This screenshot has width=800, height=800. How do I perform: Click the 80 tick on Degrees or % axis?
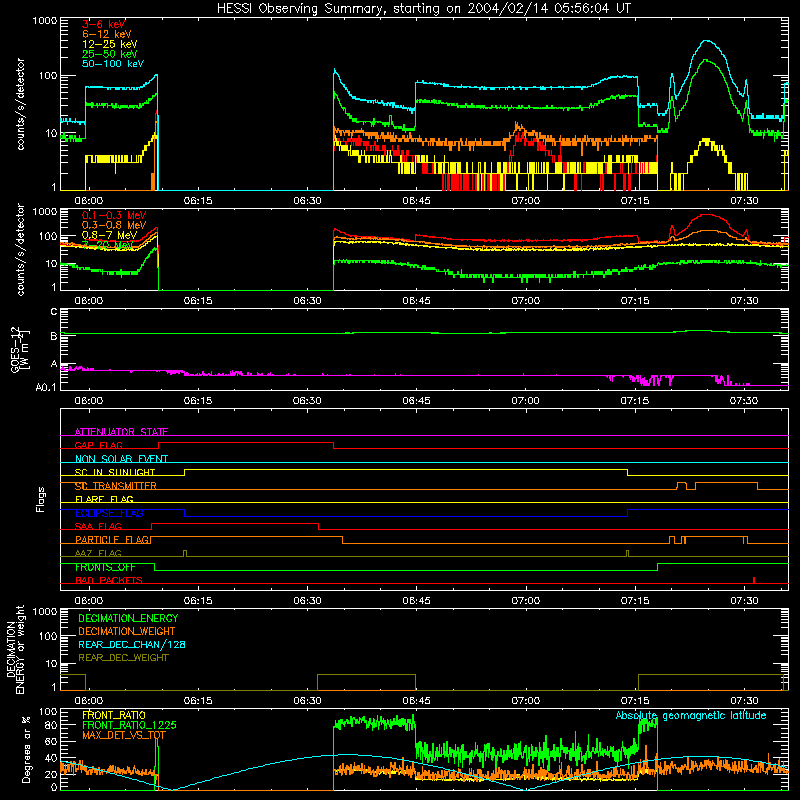point(52,725)
